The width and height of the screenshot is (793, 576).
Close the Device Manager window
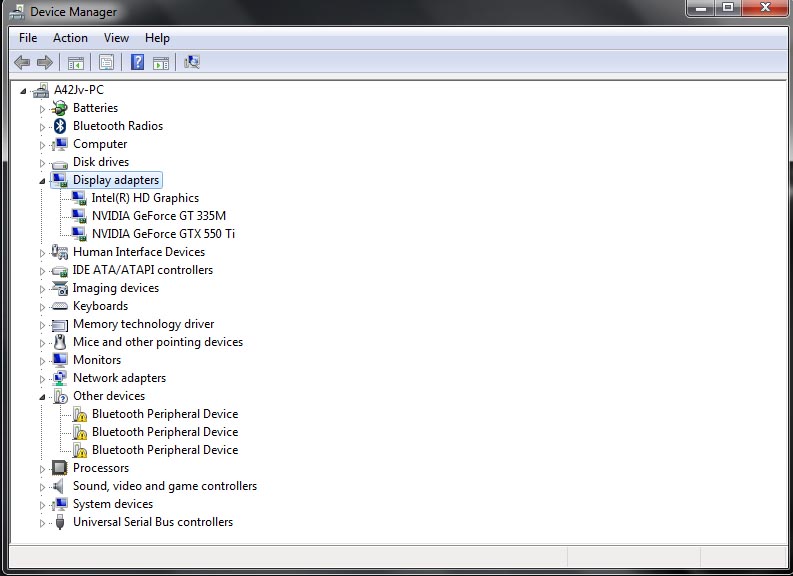click(x=766, y=8)
